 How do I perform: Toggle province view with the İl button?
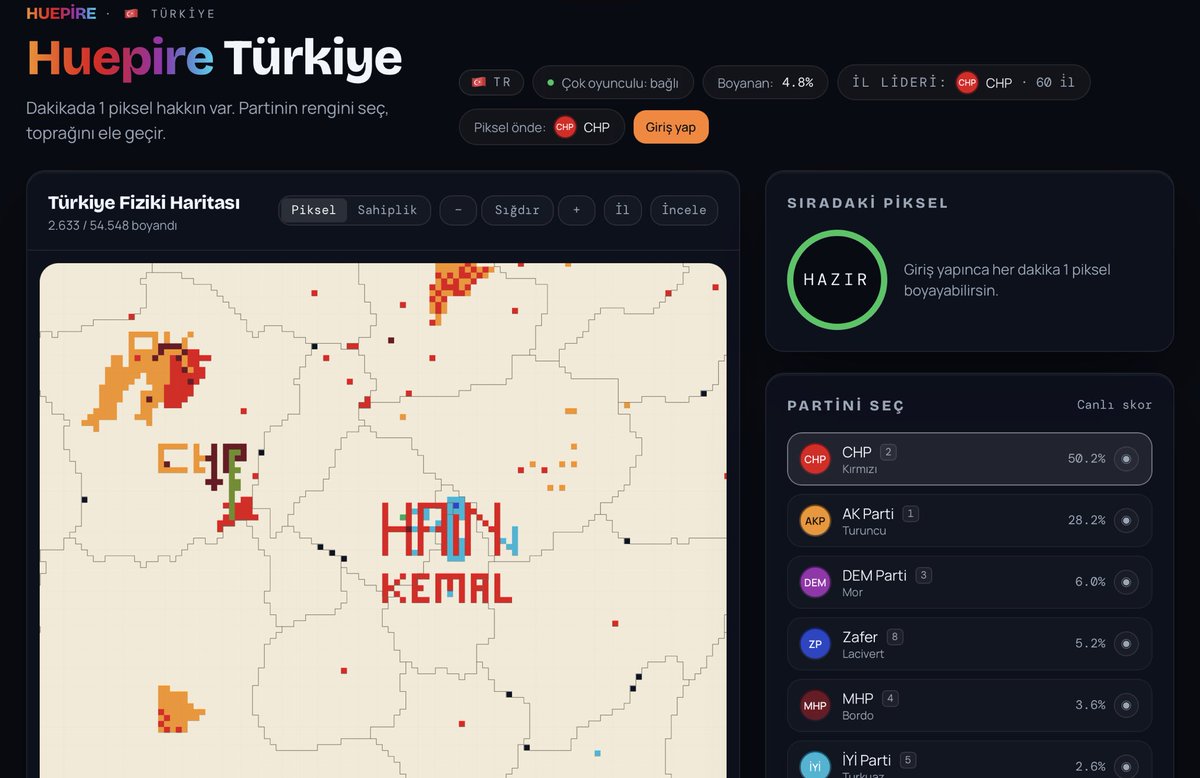pos(622,210)
